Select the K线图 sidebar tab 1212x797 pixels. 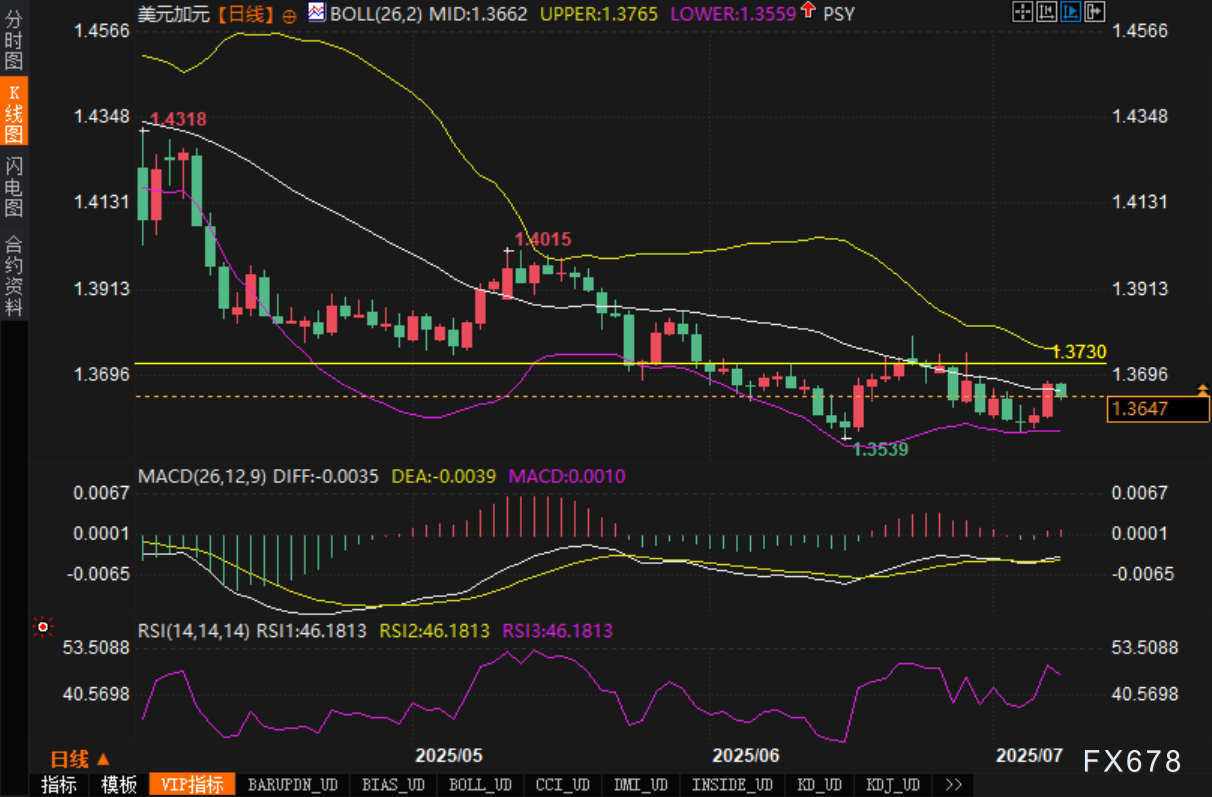[14, 112]
